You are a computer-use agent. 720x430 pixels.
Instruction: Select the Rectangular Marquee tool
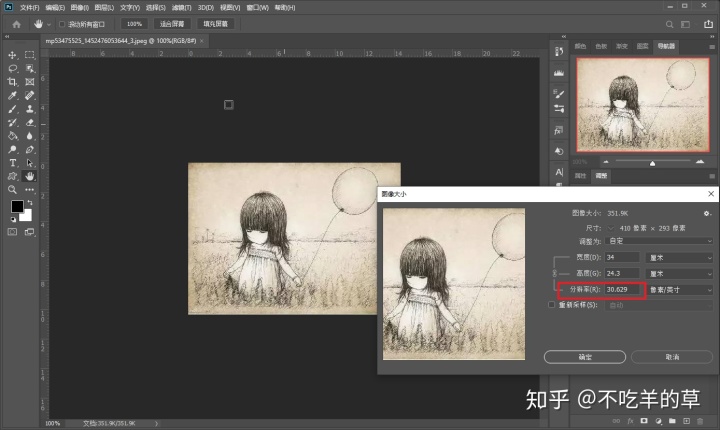click(30, 55)
